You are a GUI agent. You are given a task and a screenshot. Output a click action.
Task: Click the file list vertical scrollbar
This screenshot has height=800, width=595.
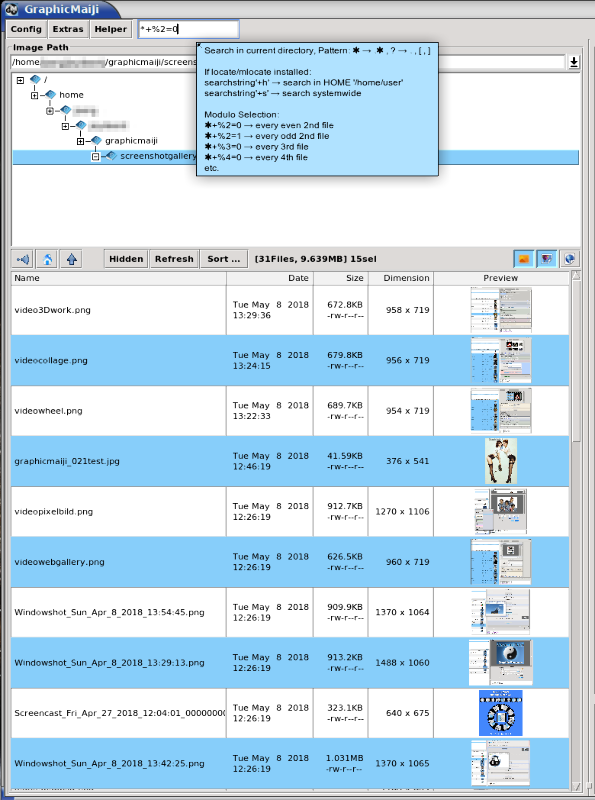(x=576, y=531)
